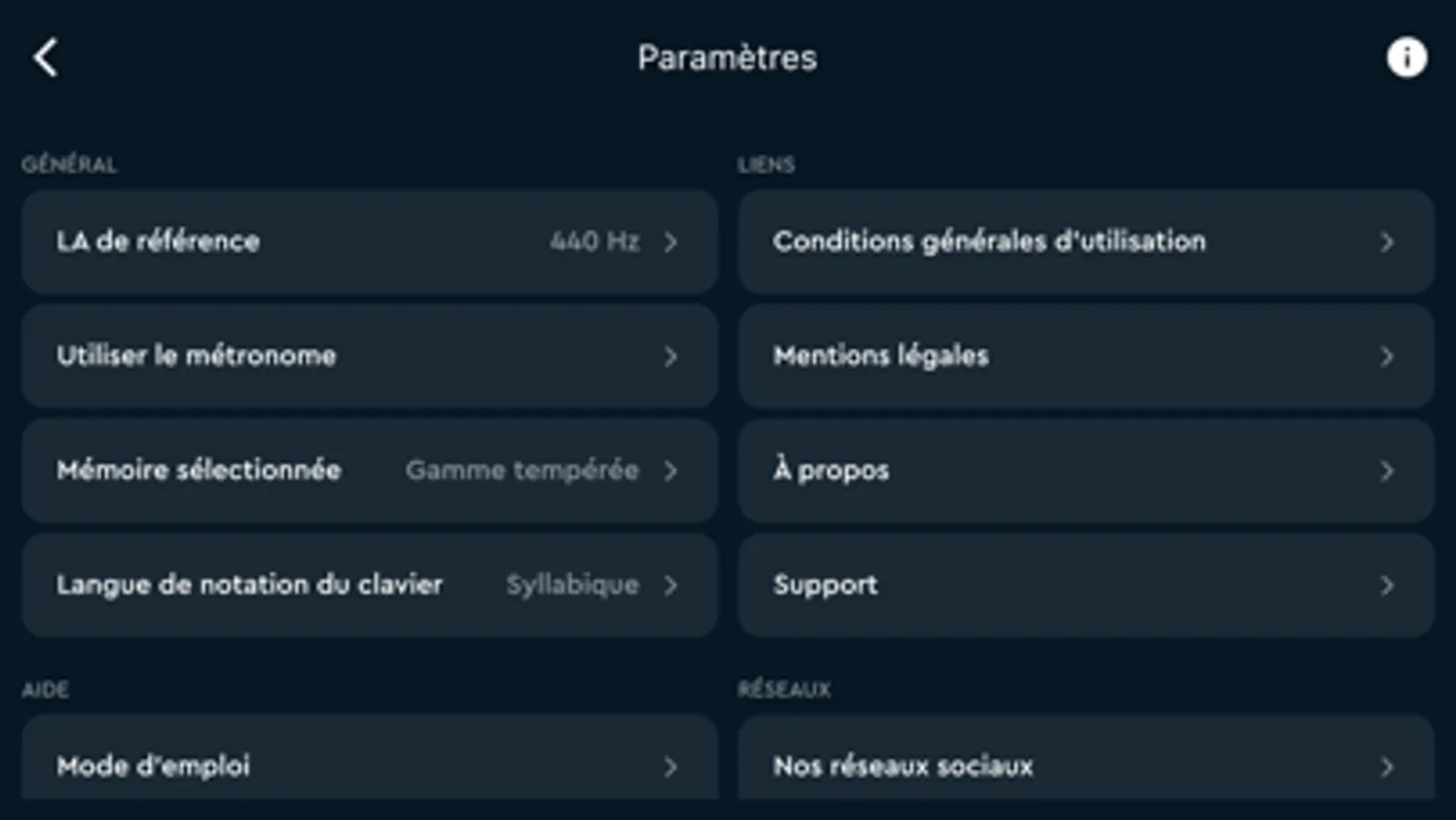Select Mémoire sélectionnée setting
Viewport: 1456px width, 820px height.
[199, 470]
